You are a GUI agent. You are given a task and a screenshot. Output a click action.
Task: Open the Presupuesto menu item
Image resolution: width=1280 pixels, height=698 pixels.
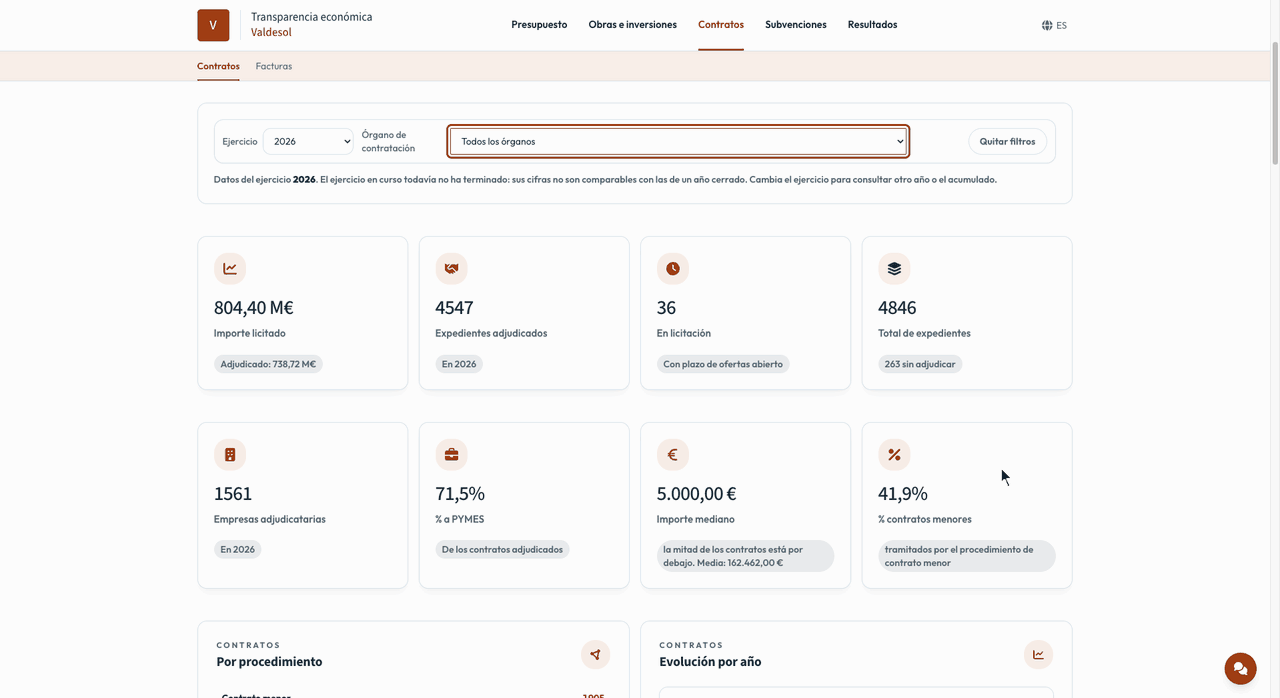tap(539, 25)
